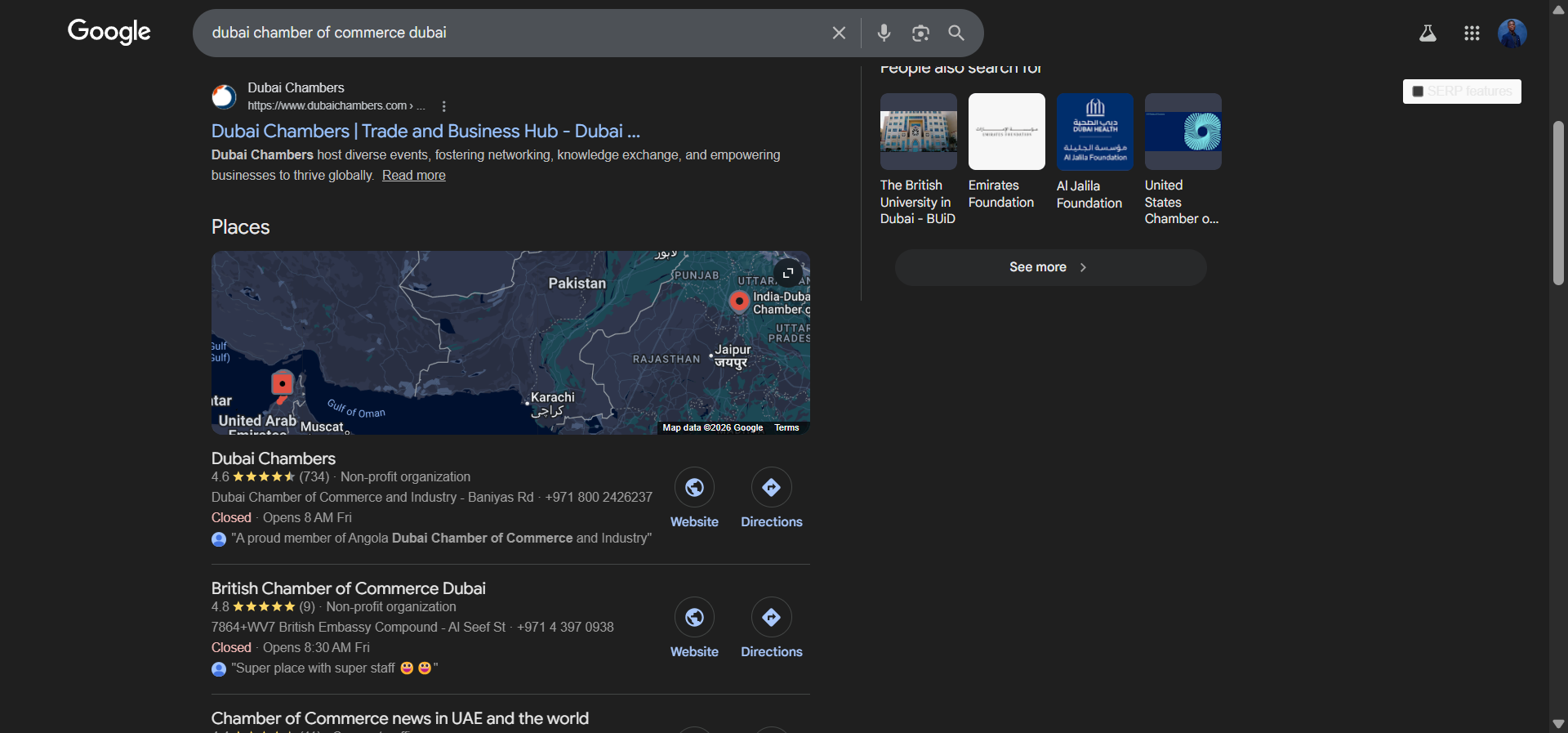This screenshot has width=1568, height=733.
Task: Clear the search query with X icon
Action: click(x=839, y=33)
